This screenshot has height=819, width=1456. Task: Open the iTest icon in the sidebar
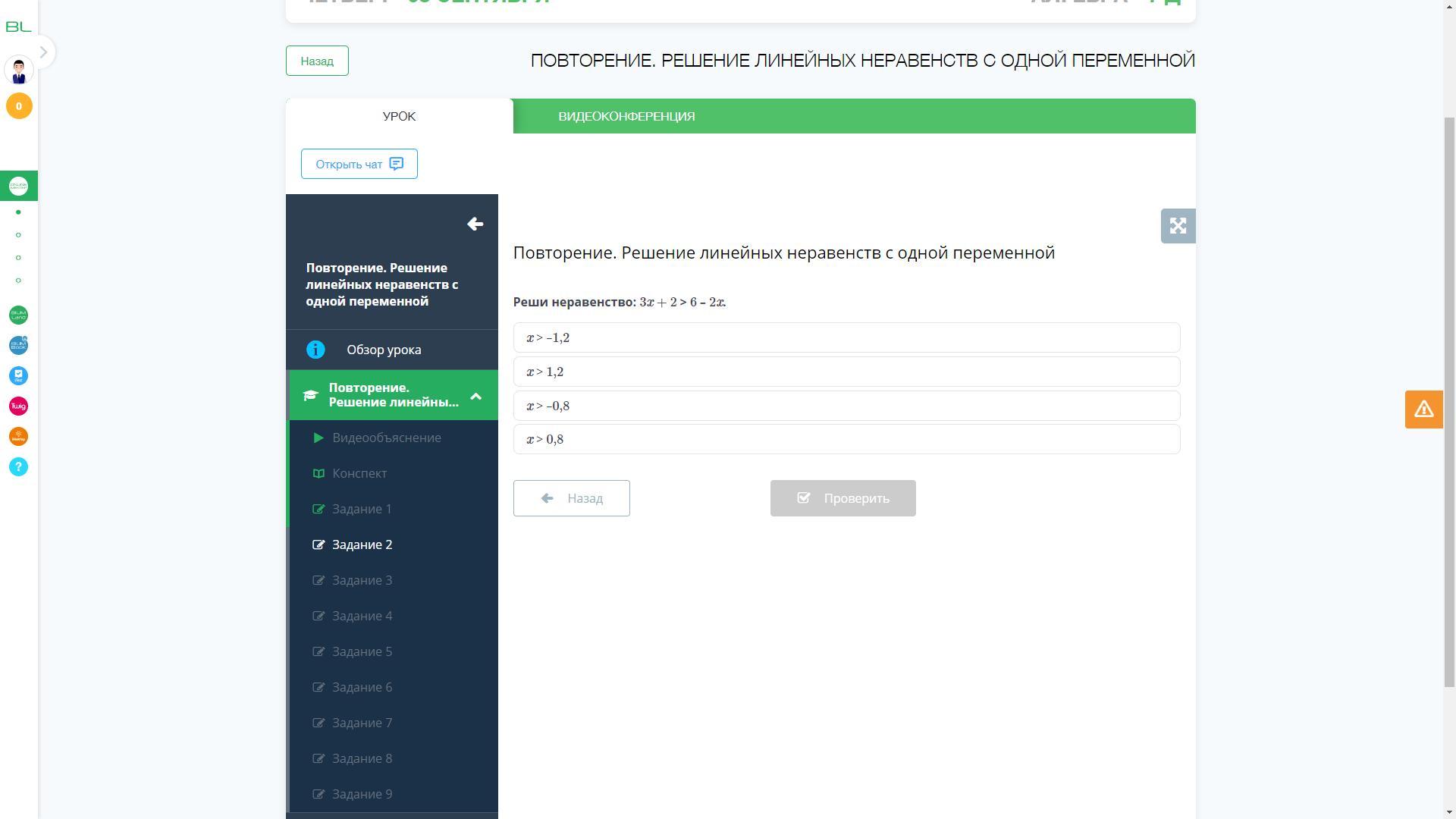[x=18, y=376]
